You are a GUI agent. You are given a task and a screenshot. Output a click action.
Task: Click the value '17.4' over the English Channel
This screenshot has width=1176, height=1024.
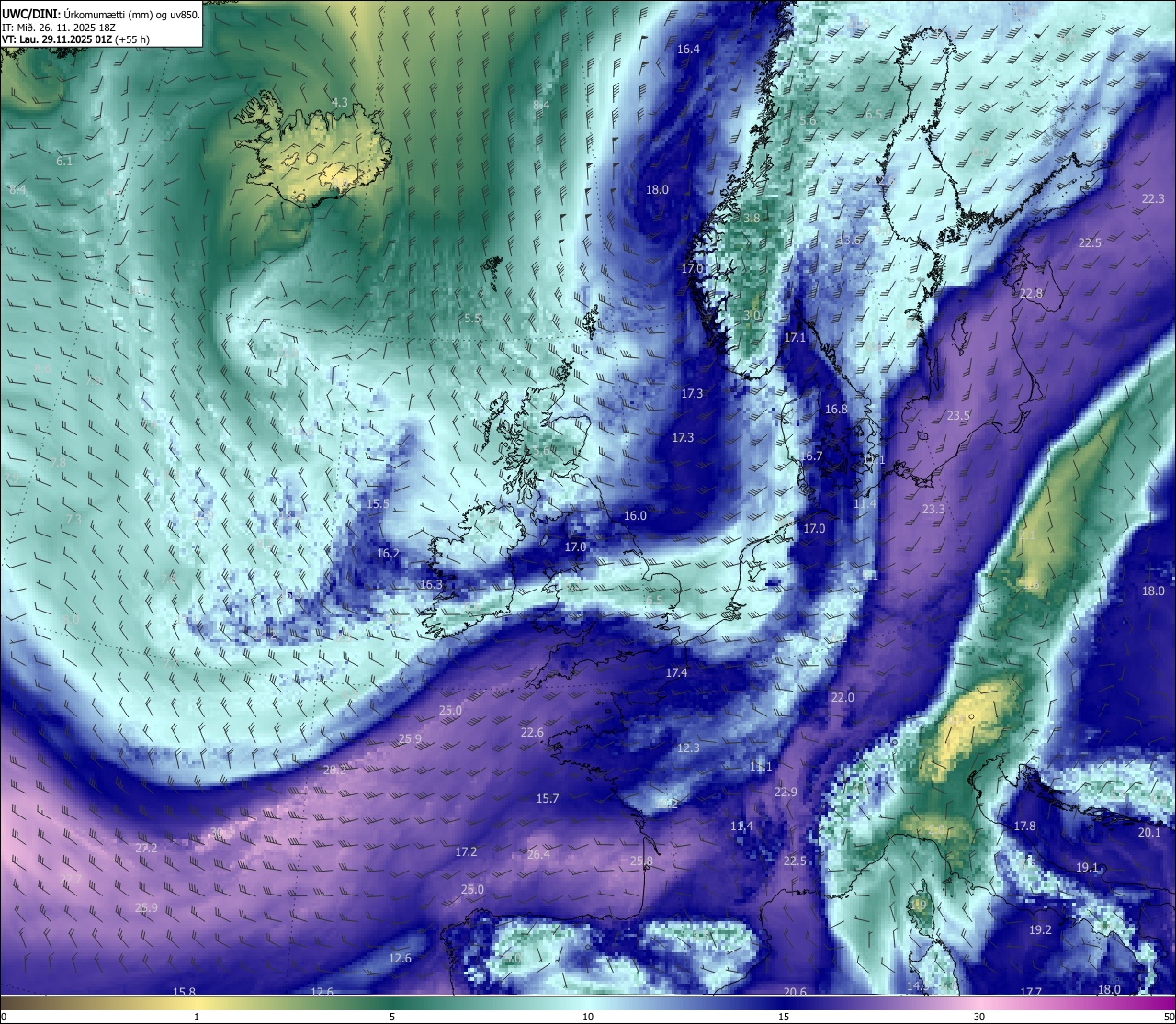676,673
